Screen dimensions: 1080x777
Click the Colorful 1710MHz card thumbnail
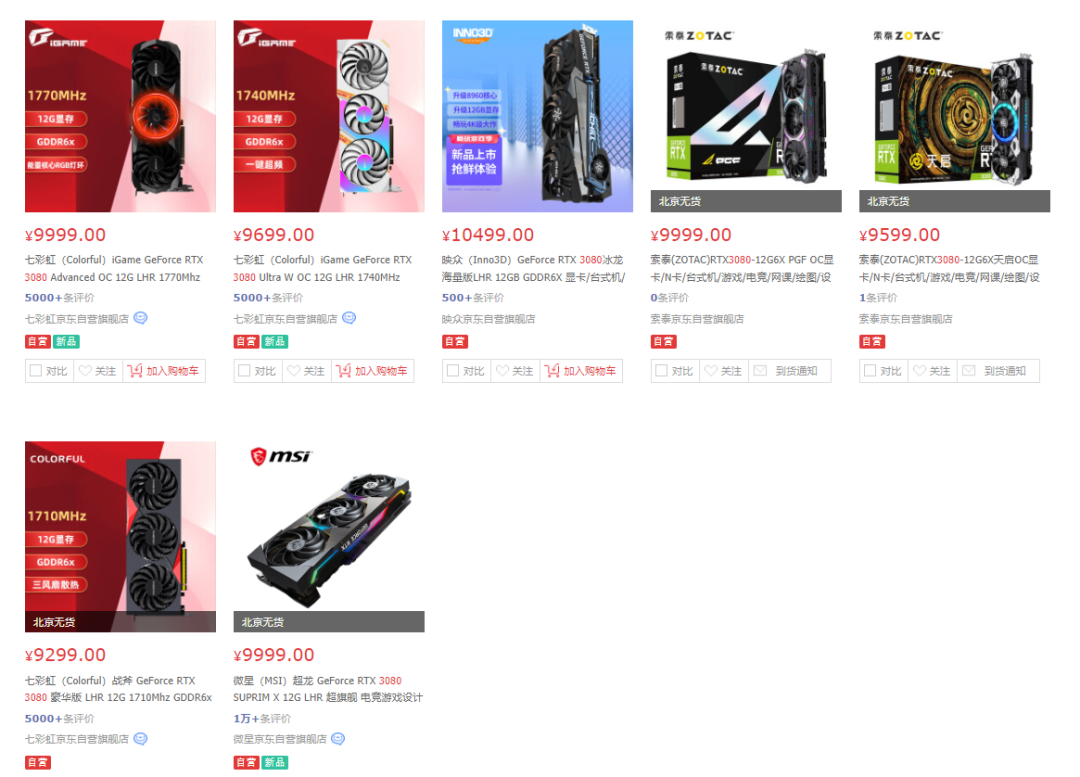[x=121, y=537]
